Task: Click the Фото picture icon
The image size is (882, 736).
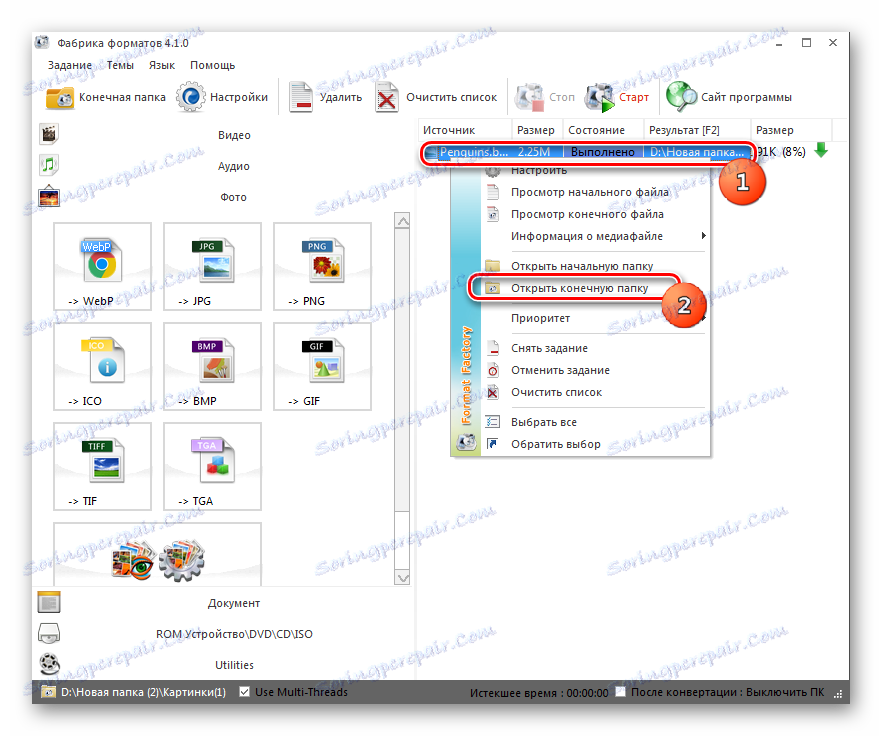Action: tap(49, 196)
